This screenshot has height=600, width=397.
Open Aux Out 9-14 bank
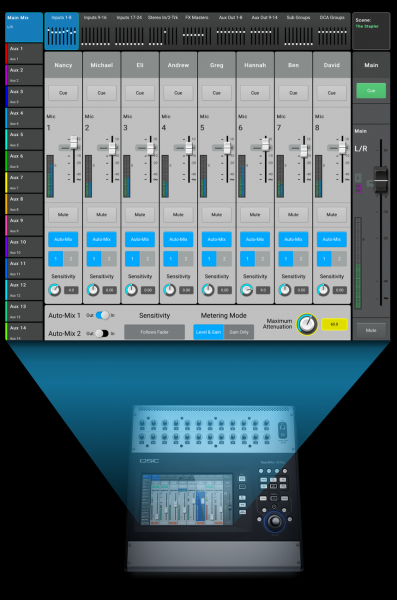(264, 31)
